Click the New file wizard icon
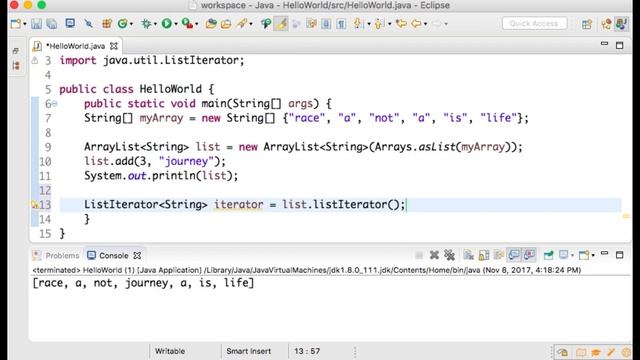This screenshot has height=360, width=640. (16, 24)
